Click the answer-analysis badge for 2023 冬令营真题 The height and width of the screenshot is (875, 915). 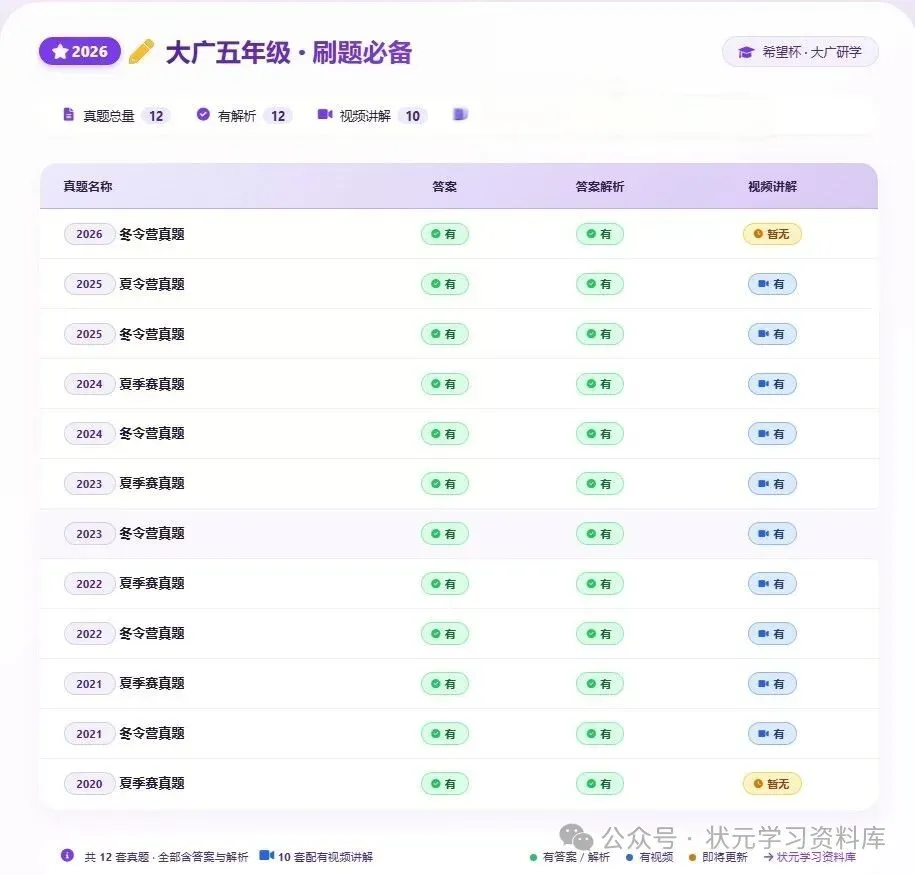[x=600, y=534]
